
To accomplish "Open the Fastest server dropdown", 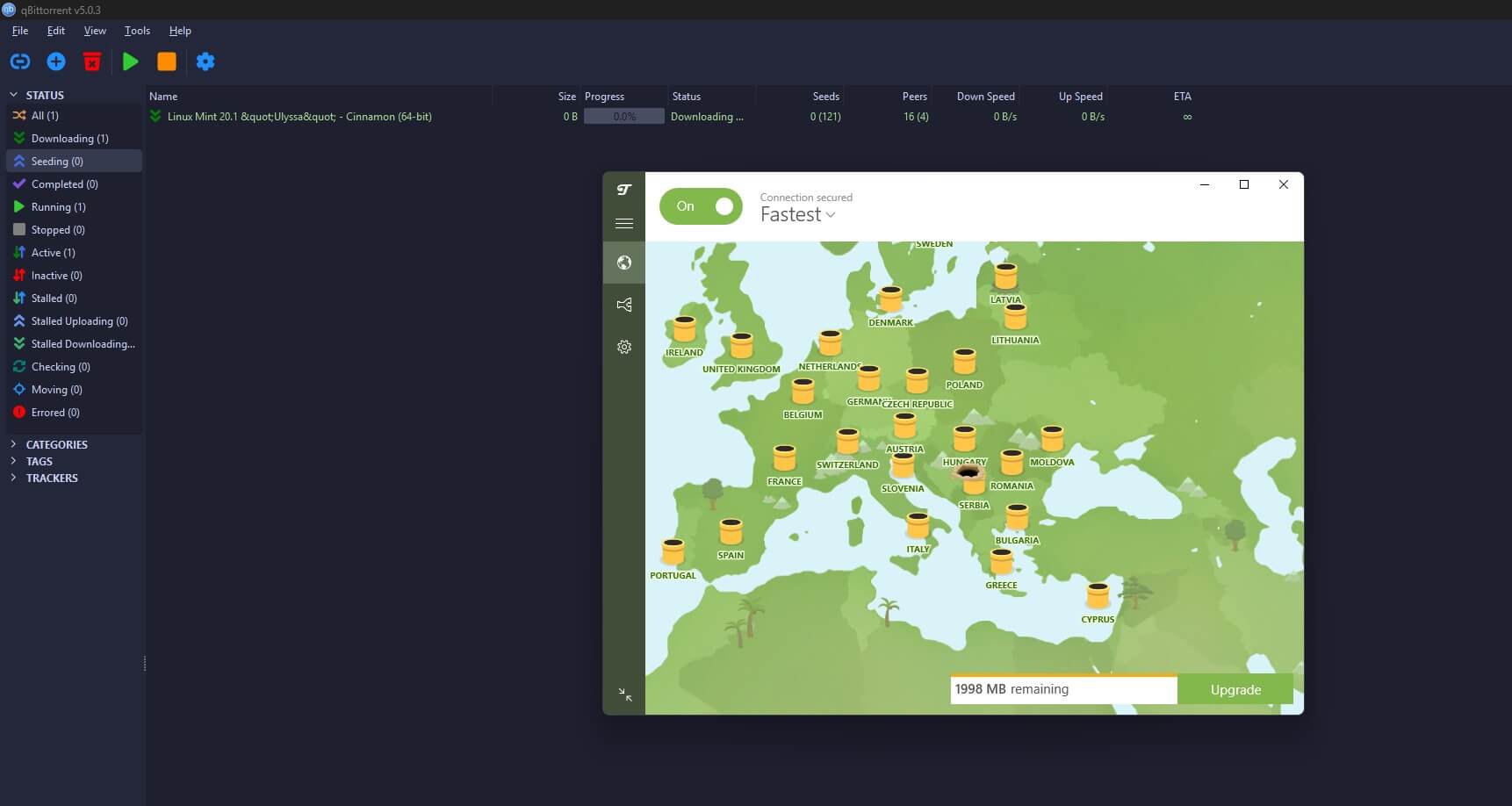I will (x=797, y=215).
